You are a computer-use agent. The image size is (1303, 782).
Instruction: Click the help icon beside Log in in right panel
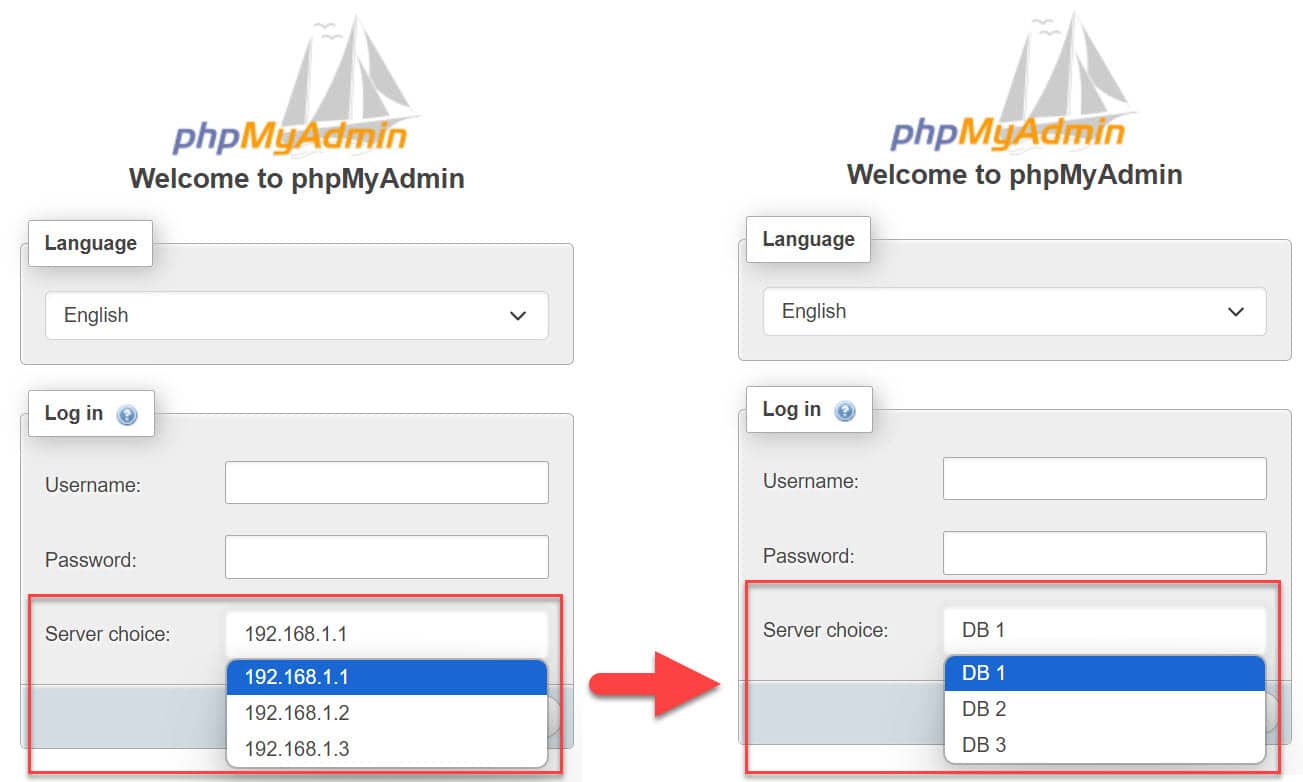(x=845, y=411)
